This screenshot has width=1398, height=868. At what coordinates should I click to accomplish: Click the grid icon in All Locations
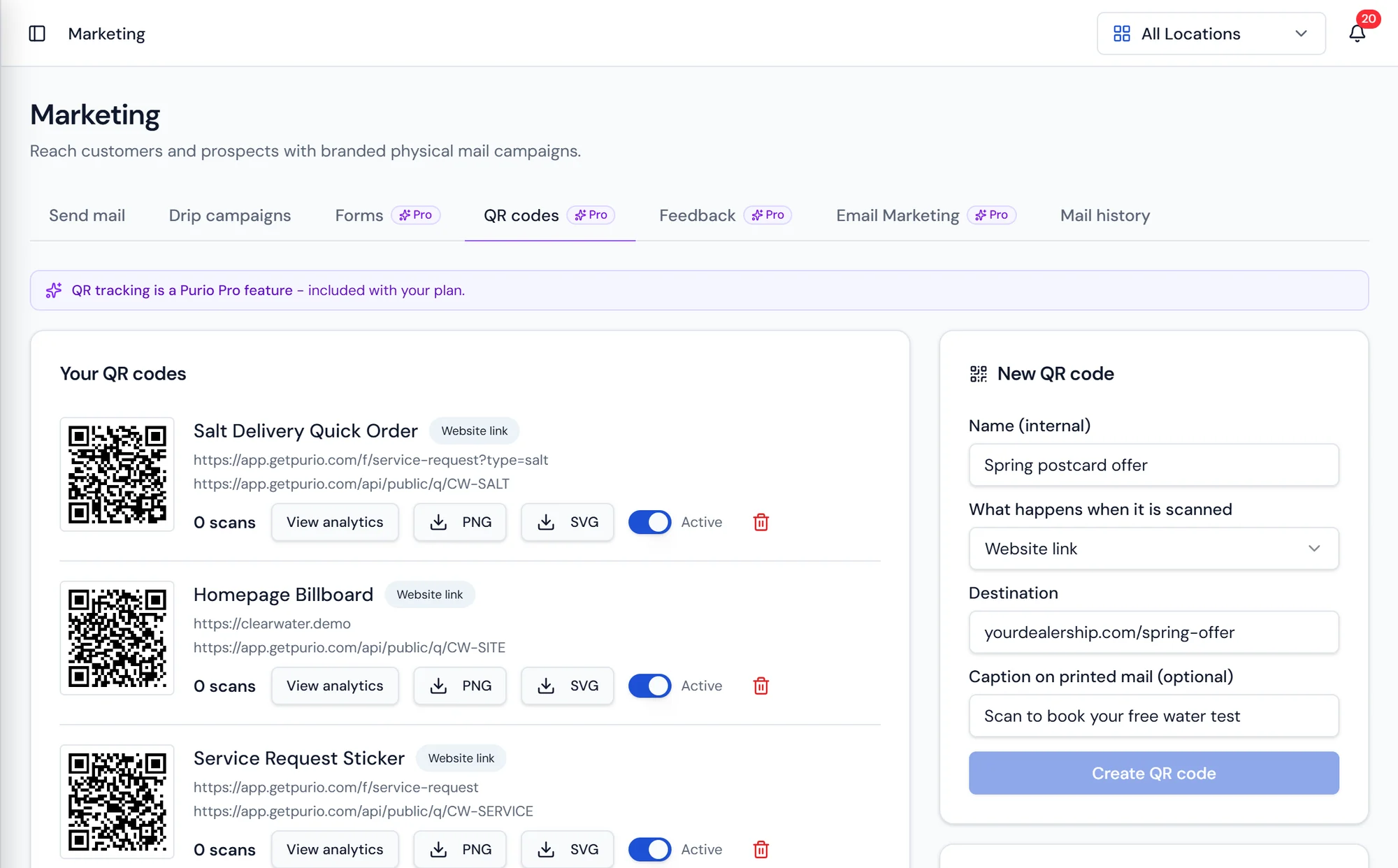[x=1122, y=34]
